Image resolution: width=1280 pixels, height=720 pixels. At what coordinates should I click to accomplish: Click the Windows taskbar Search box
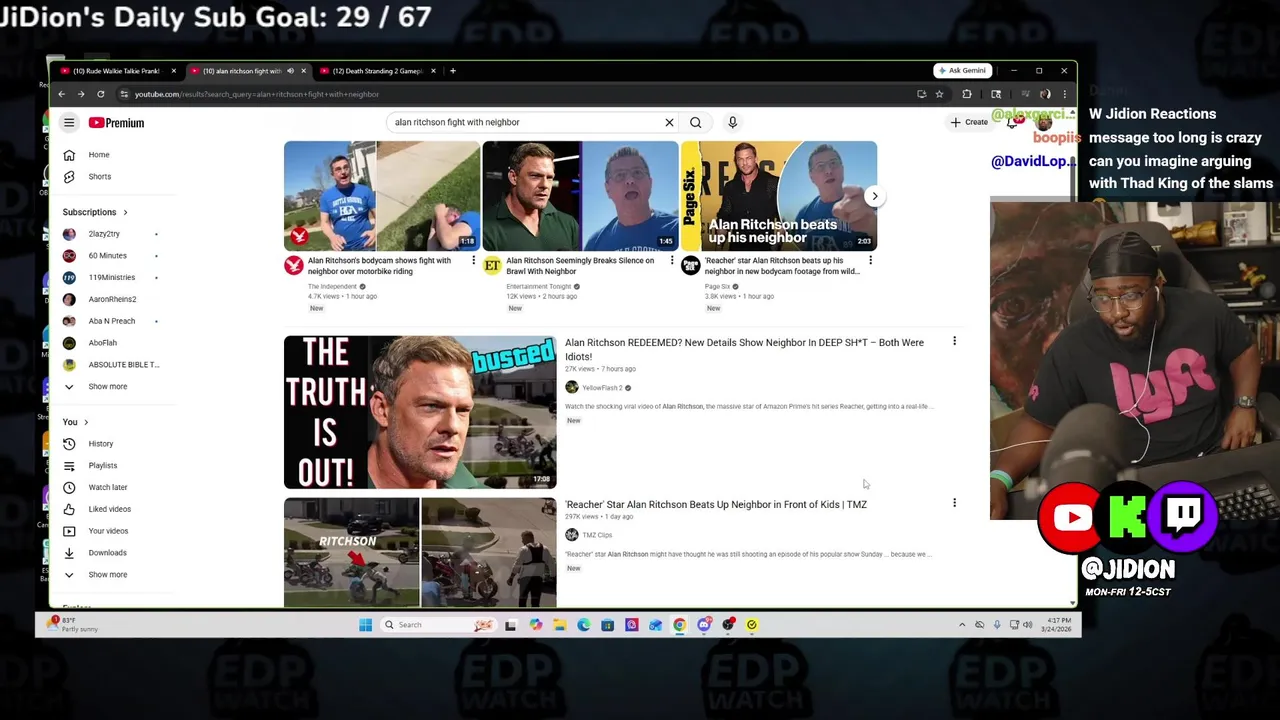pyautogui.click(x=439, y=625)
